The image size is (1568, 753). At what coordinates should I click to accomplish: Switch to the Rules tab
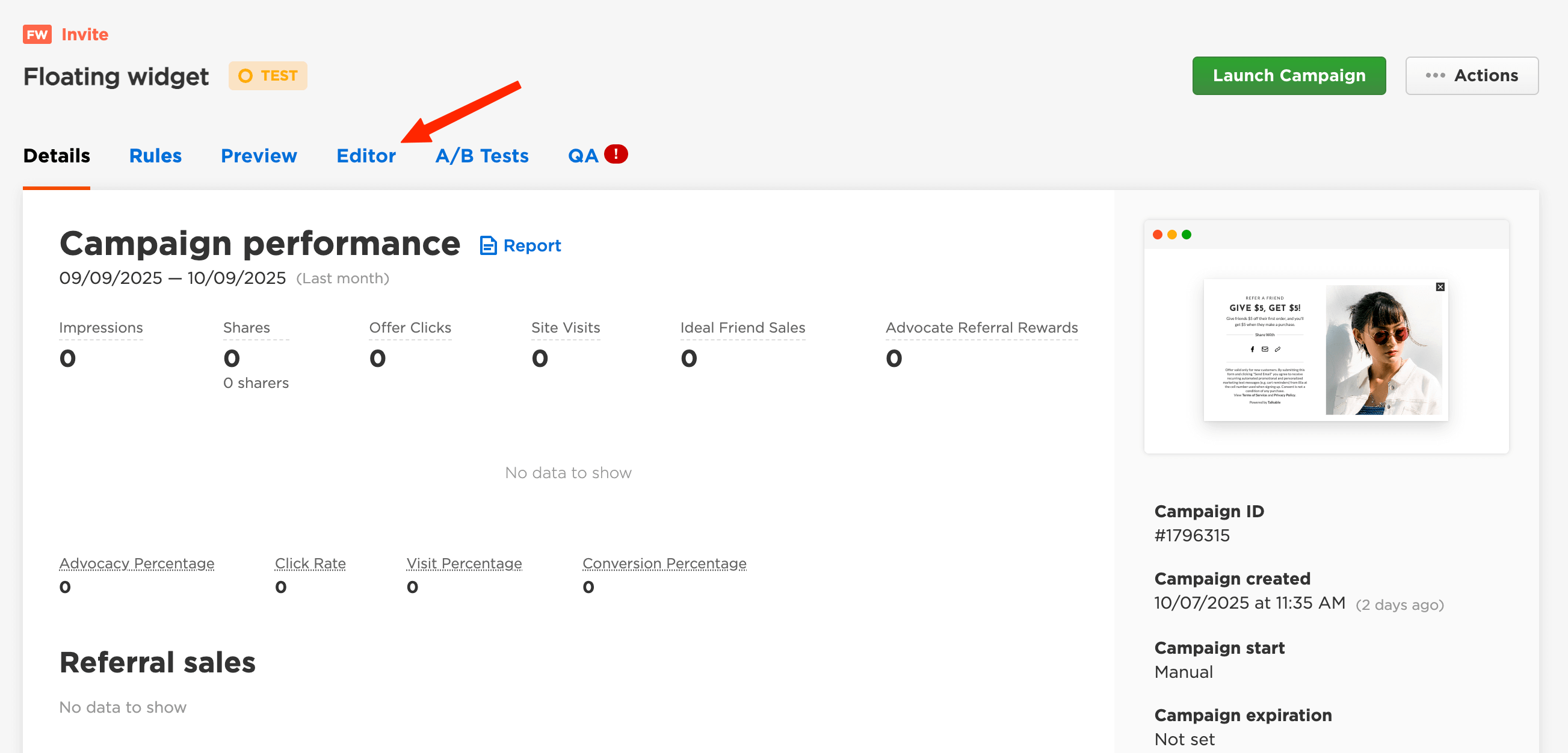(155, 156)
